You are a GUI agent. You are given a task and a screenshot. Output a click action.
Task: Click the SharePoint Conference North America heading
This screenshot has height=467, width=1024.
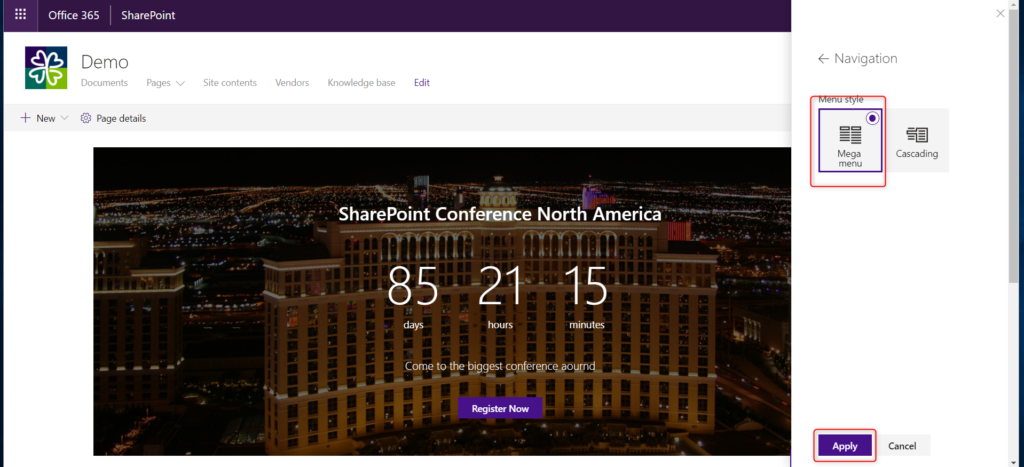point(500,214)
